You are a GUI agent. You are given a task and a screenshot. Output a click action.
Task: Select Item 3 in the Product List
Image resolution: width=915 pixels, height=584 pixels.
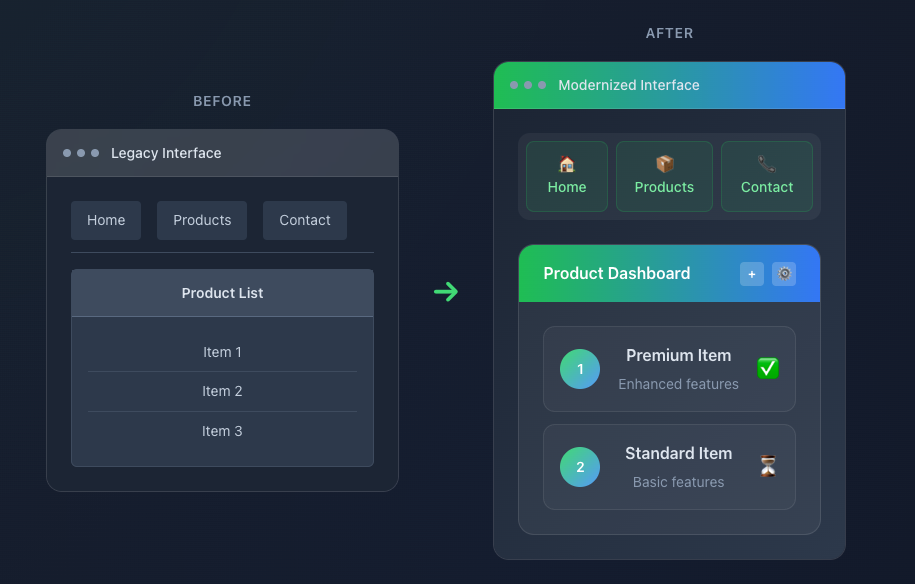[x=222, y=431]
